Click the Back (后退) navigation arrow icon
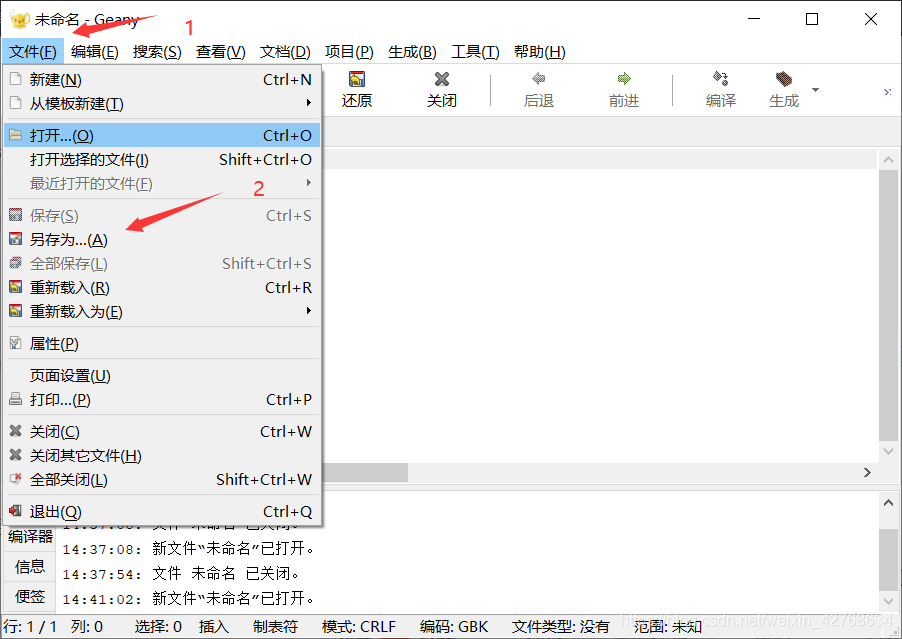Viewport: 902px width, 639px height. click(538, 79)
